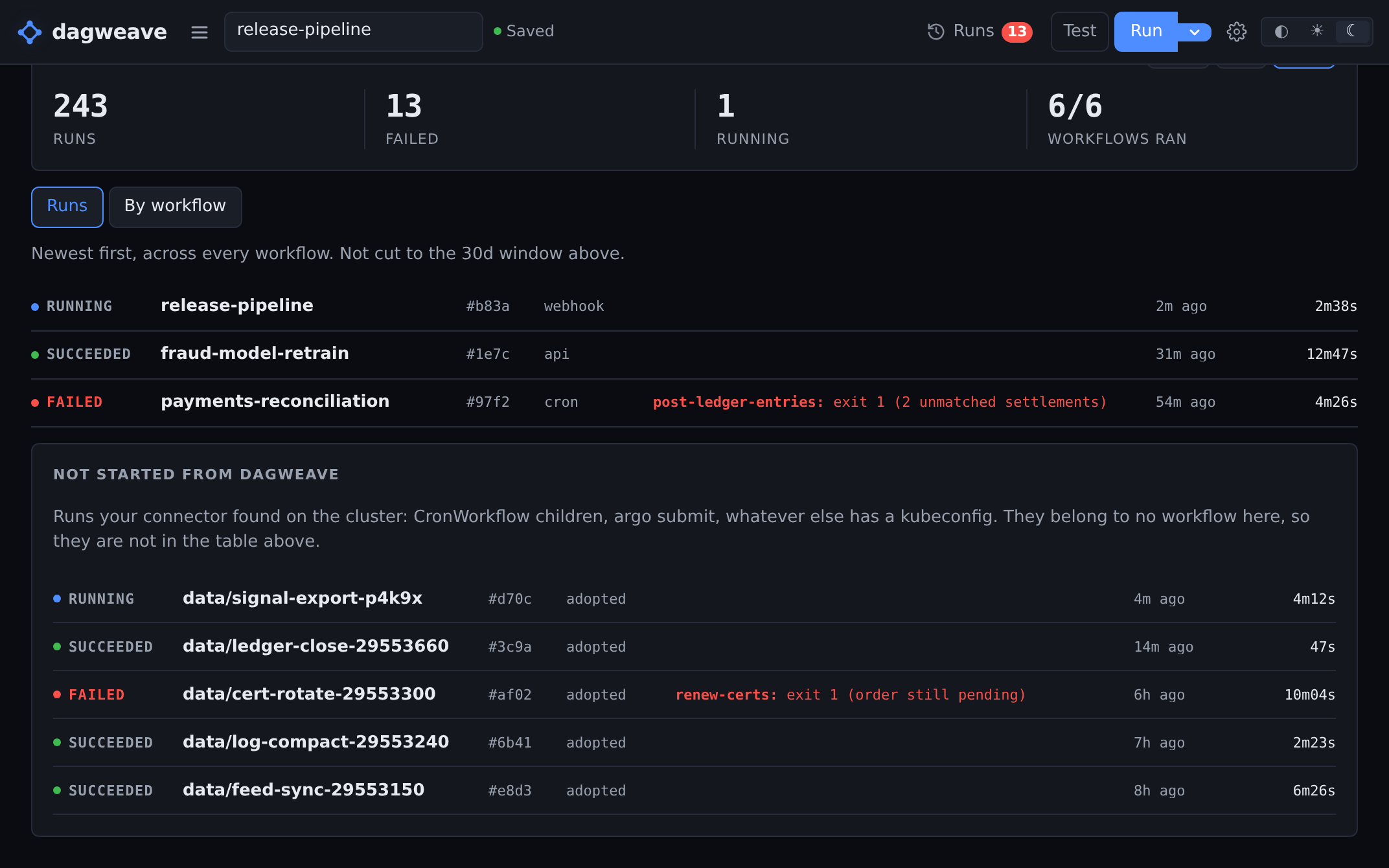The width and height of the screenshot is (1389, 868).
Task: Switch to the Runs tab
Action: (x=67, y=207)
